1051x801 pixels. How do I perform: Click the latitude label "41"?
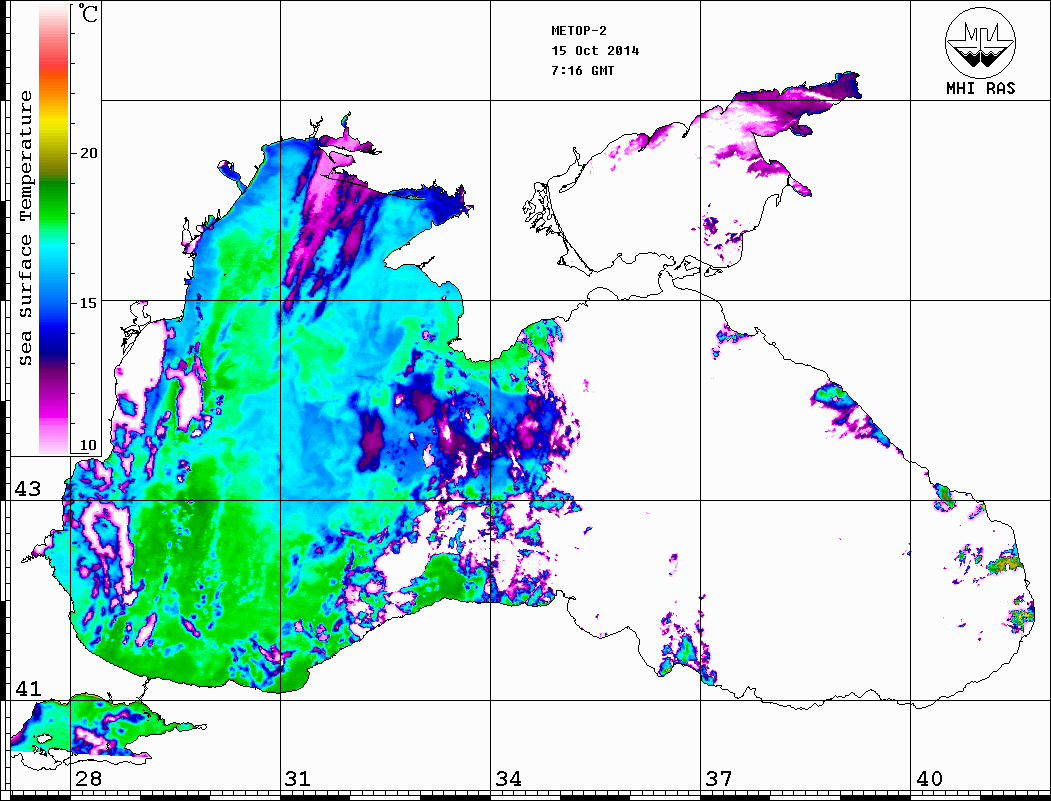pos(27,689)
